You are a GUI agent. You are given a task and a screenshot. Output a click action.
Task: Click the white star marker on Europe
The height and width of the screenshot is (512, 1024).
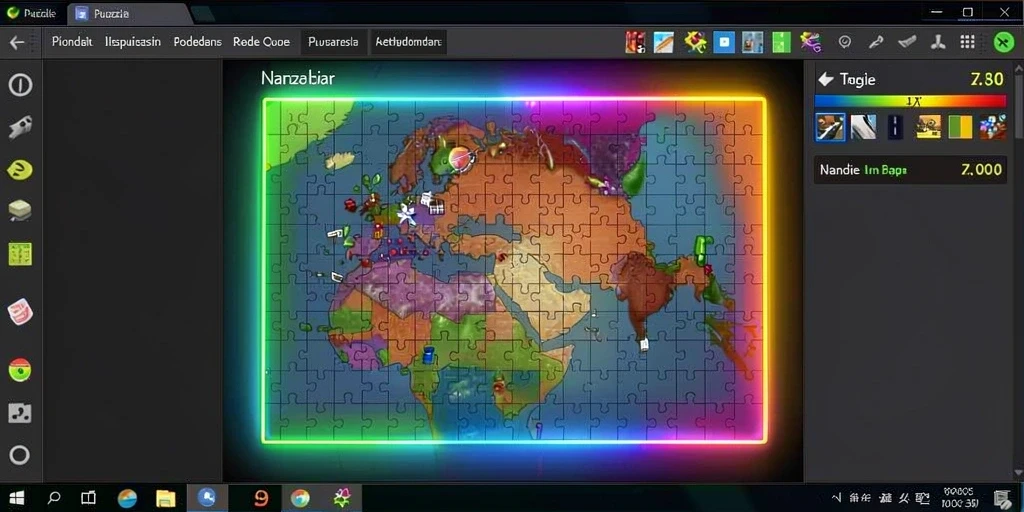point(408,215)
